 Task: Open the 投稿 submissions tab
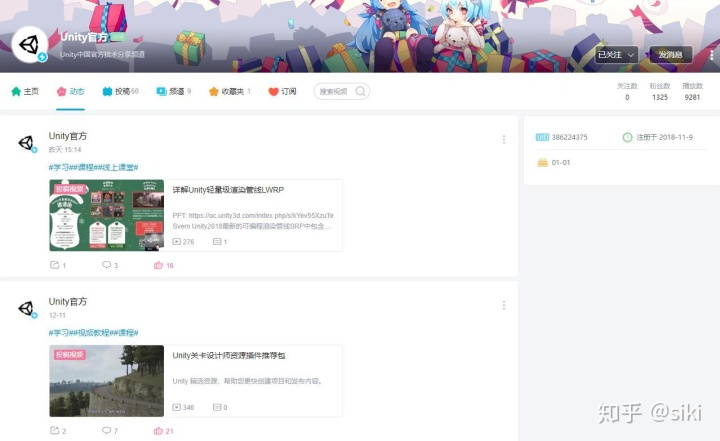[x=120, y=91]
